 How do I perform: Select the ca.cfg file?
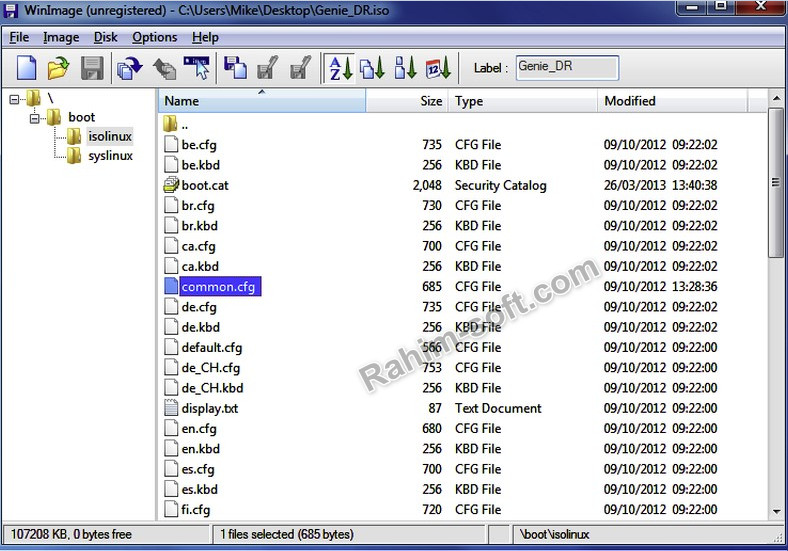pos(199,246)
